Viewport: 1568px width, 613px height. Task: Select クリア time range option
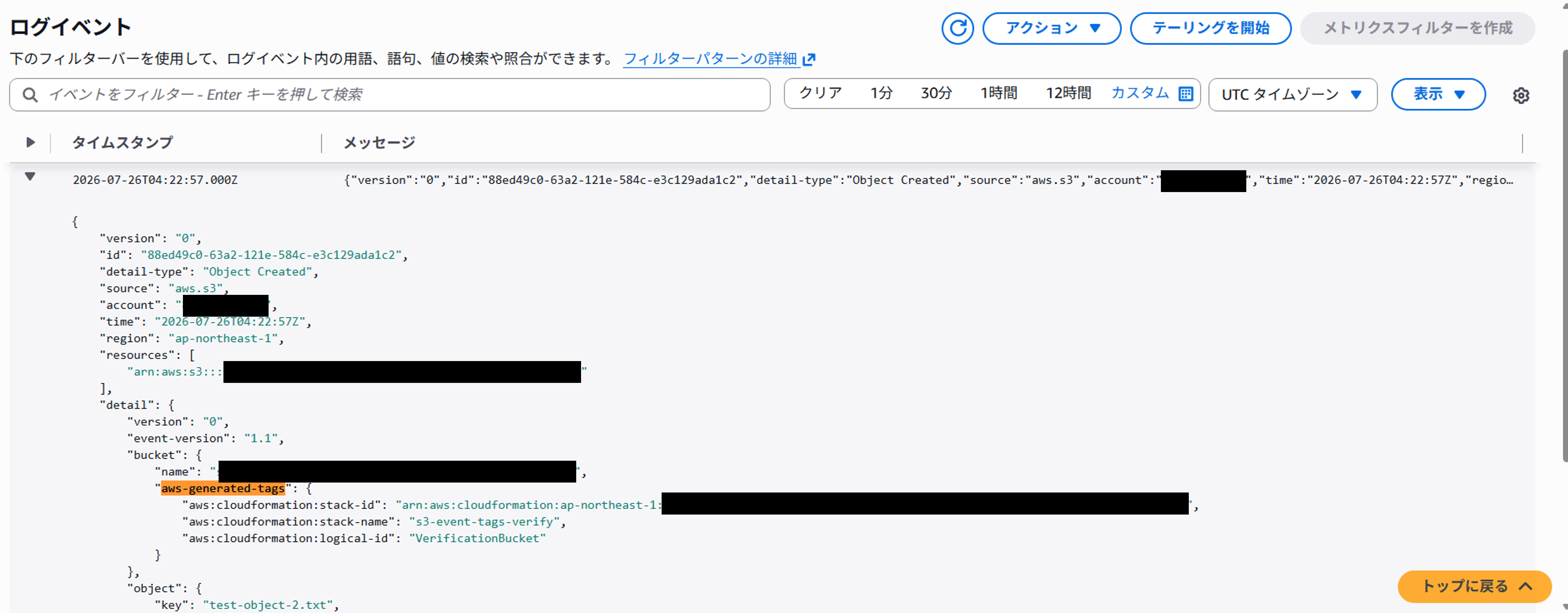[x=820, y=93]
